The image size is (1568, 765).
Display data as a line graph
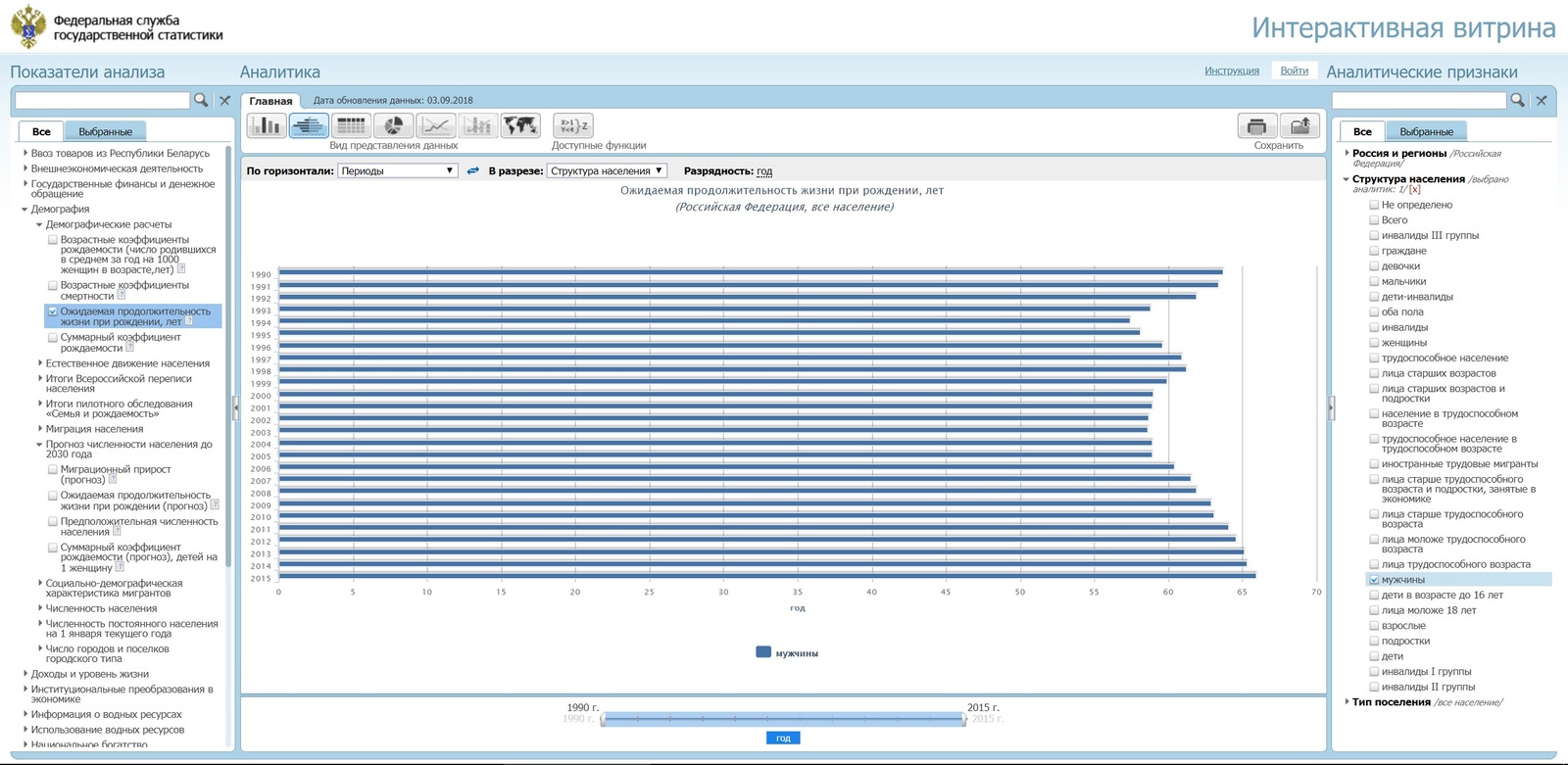(435, 125)
